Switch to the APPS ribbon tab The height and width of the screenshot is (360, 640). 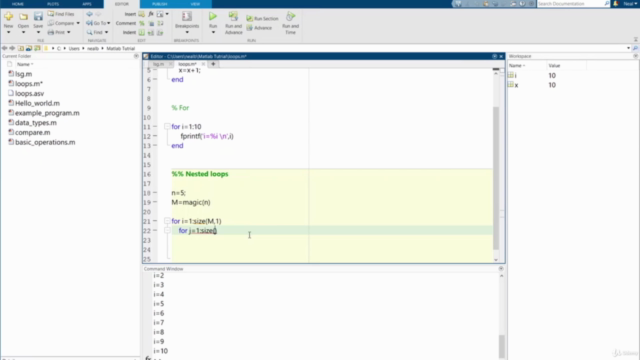pyautogui.click(x=87, y=4)
